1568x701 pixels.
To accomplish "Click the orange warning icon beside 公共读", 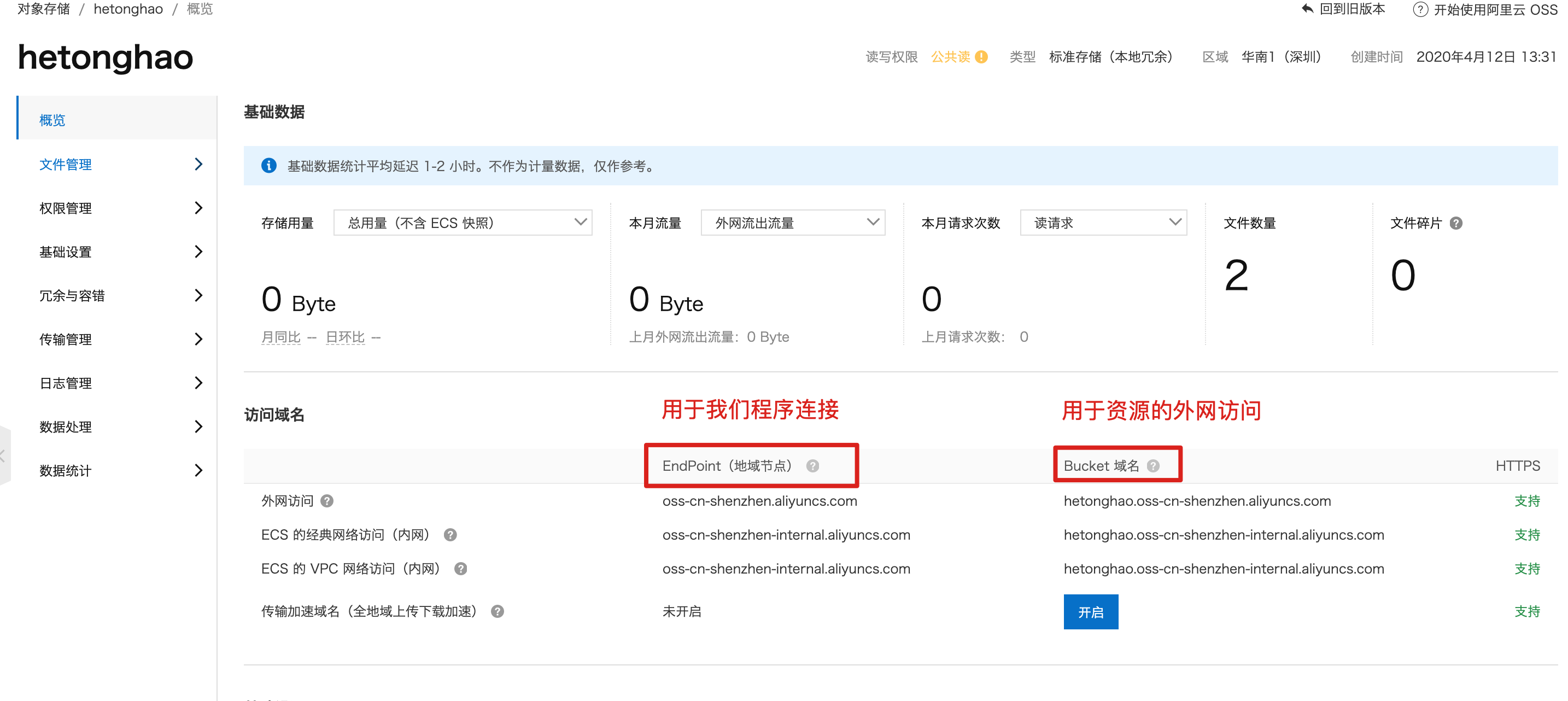I will 981,57.
